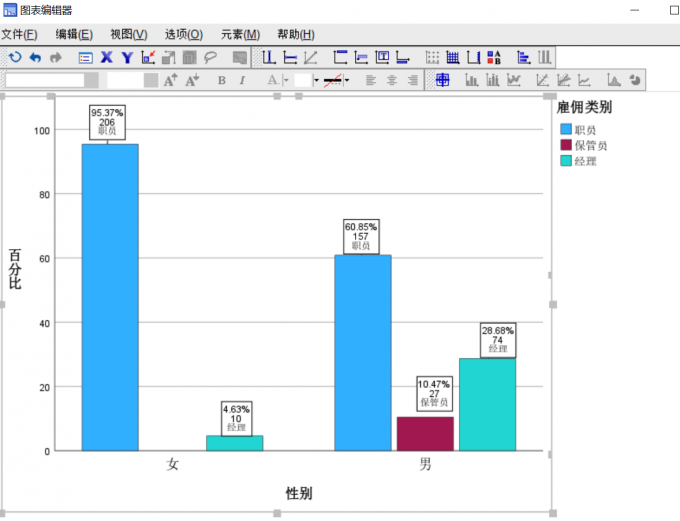
Task: Click the maroon 保管员 legend swatch
Action: click(566, 145)
